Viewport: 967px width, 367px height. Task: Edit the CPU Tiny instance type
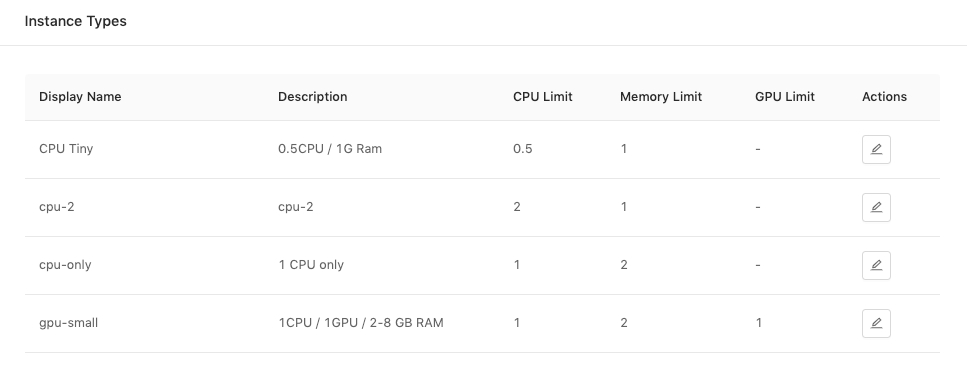876,149
